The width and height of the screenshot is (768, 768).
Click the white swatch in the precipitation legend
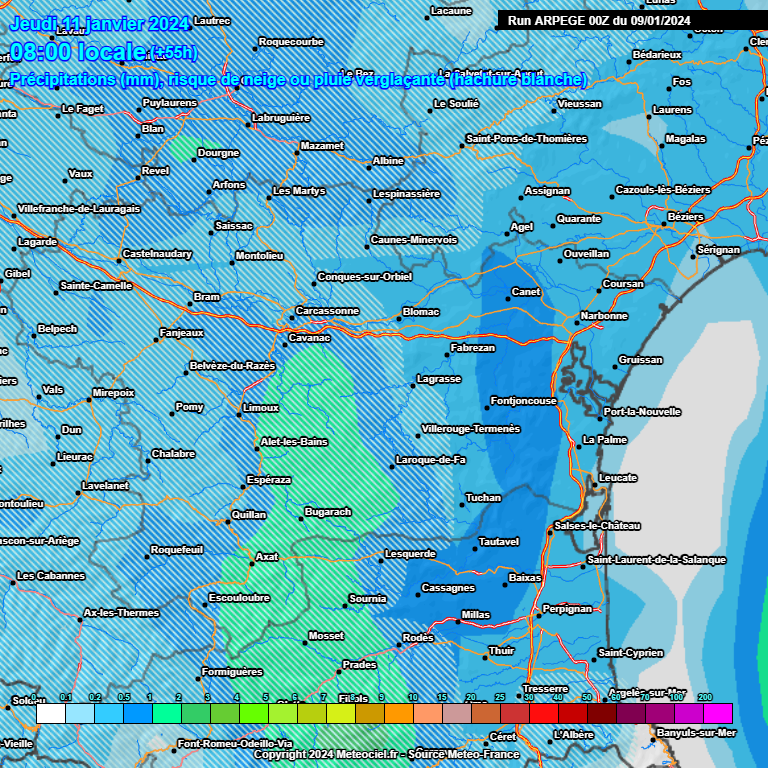coord(51,713)
